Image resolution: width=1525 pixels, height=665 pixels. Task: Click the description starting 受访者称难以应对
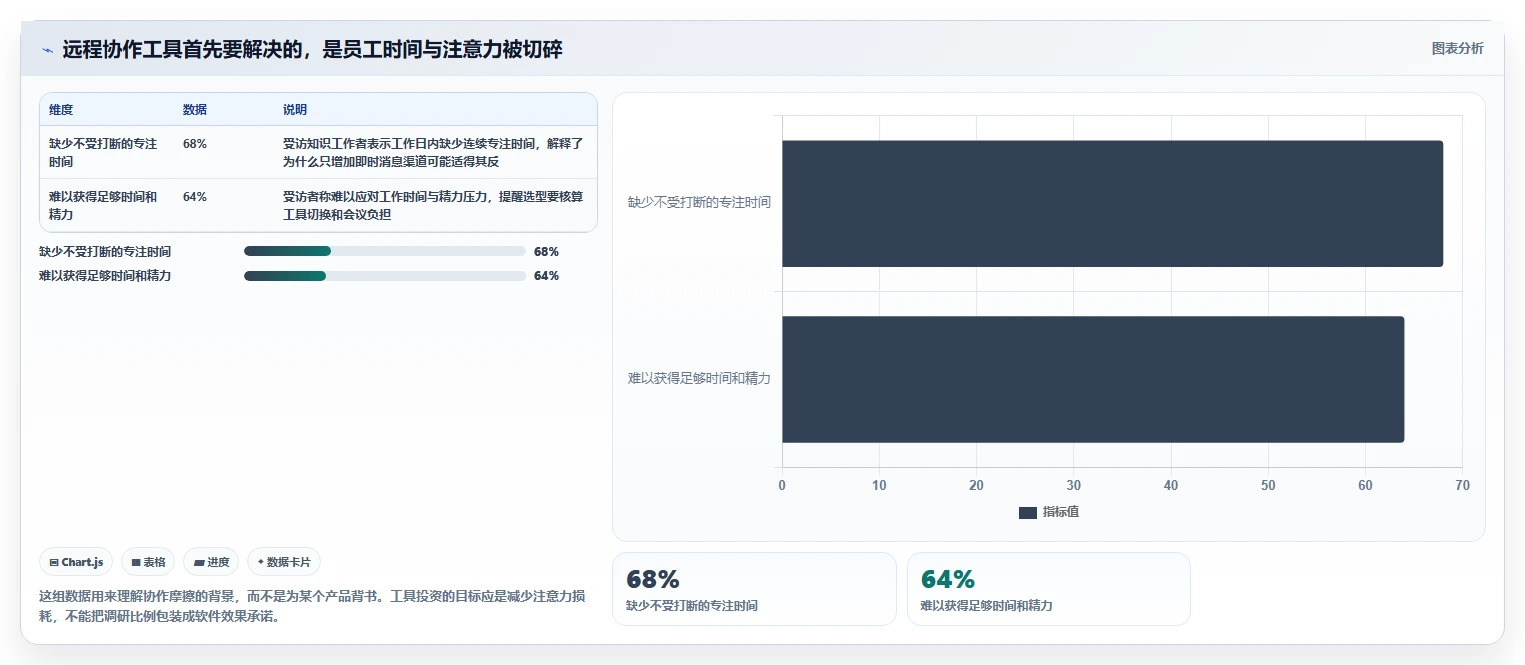433,205
